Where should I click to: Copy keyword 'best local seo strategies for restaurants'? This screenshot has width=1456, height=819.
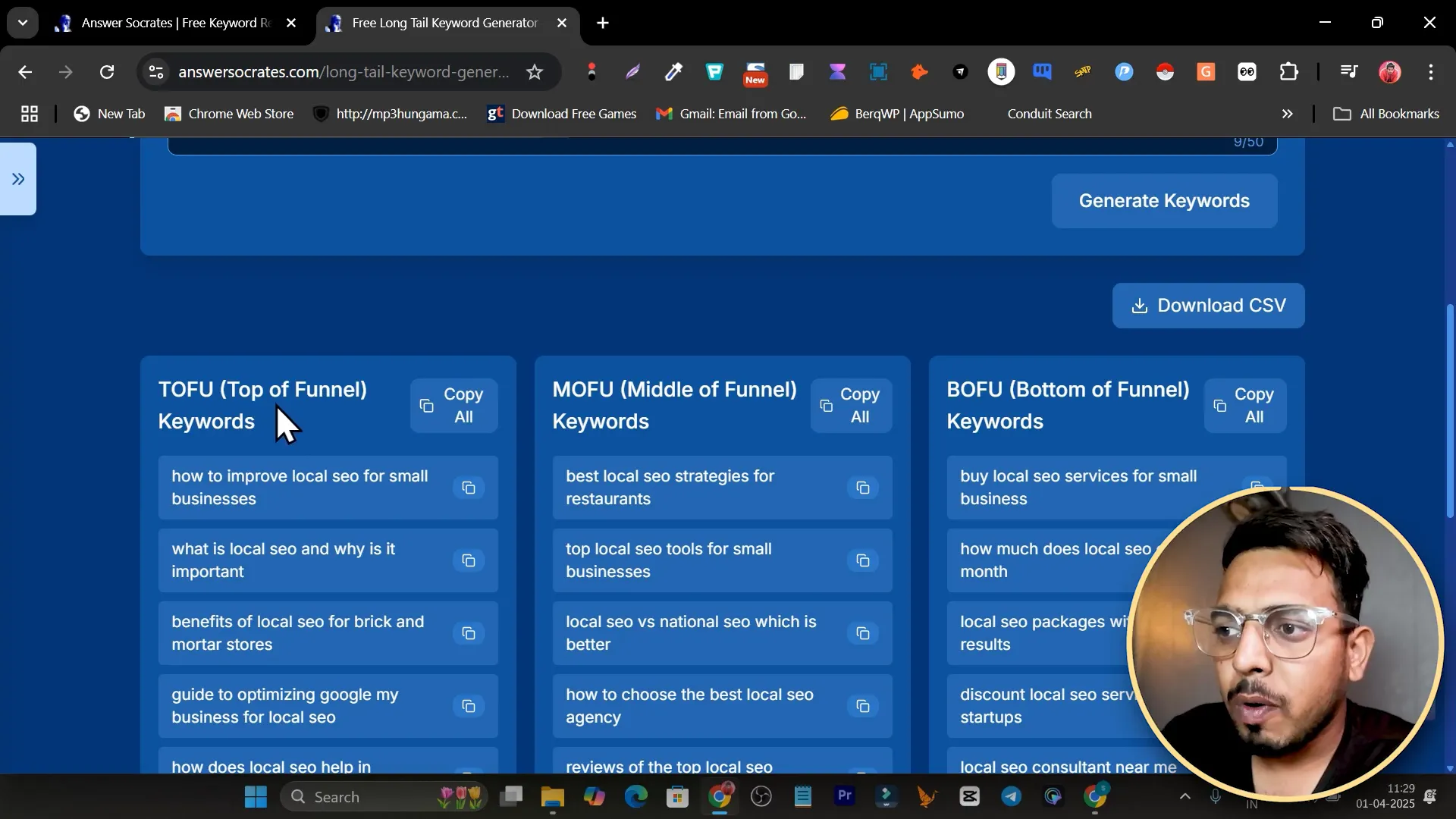(863, 488)
